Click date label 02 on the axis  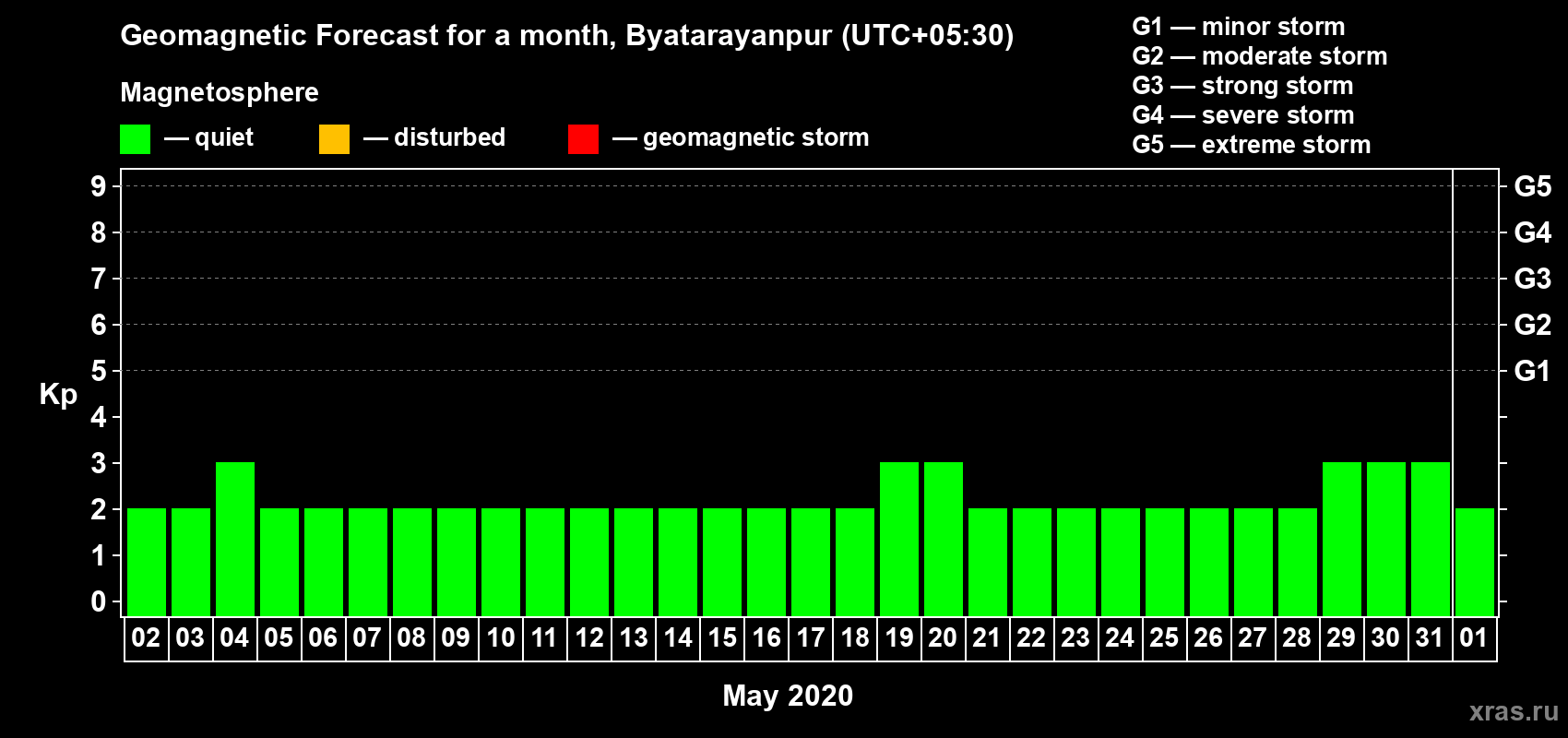[146, 638]
